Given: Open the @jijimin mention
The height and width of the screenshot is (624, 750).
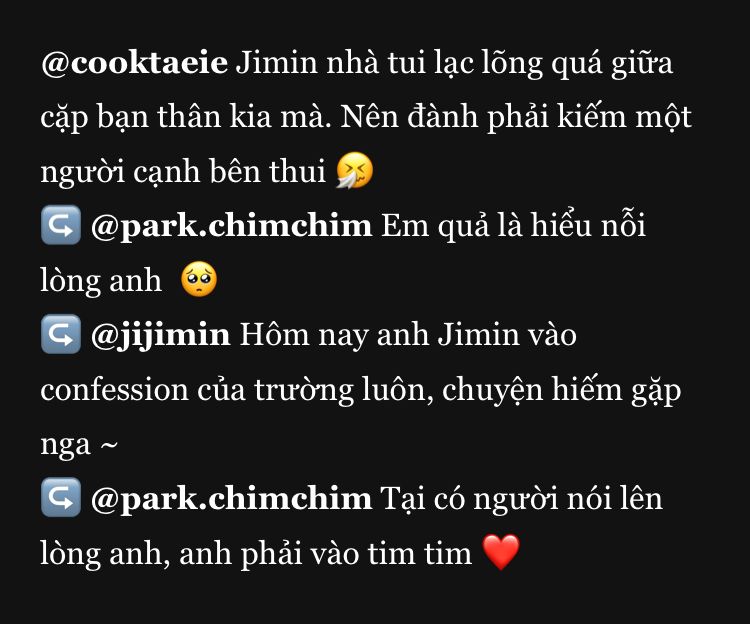Looking at the screenshot, I should point(161,336).
